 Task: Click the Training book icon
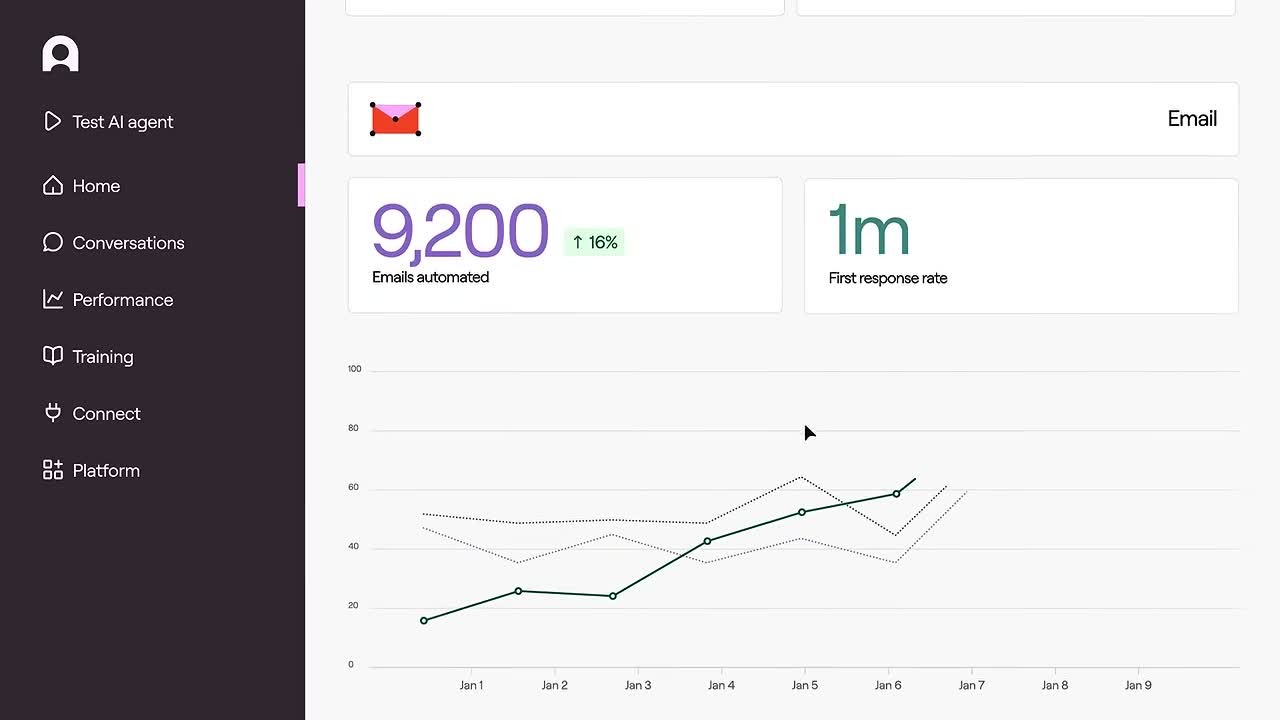pyautogui.click(x=53, y=356)
